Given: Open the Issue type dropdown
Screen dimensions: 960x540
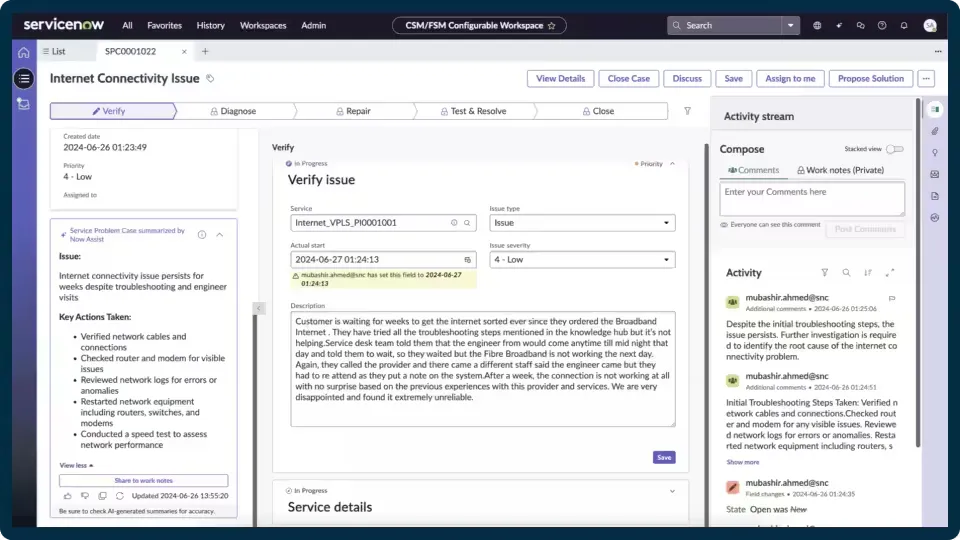Looking at the screenshot, I should (582, 223).
